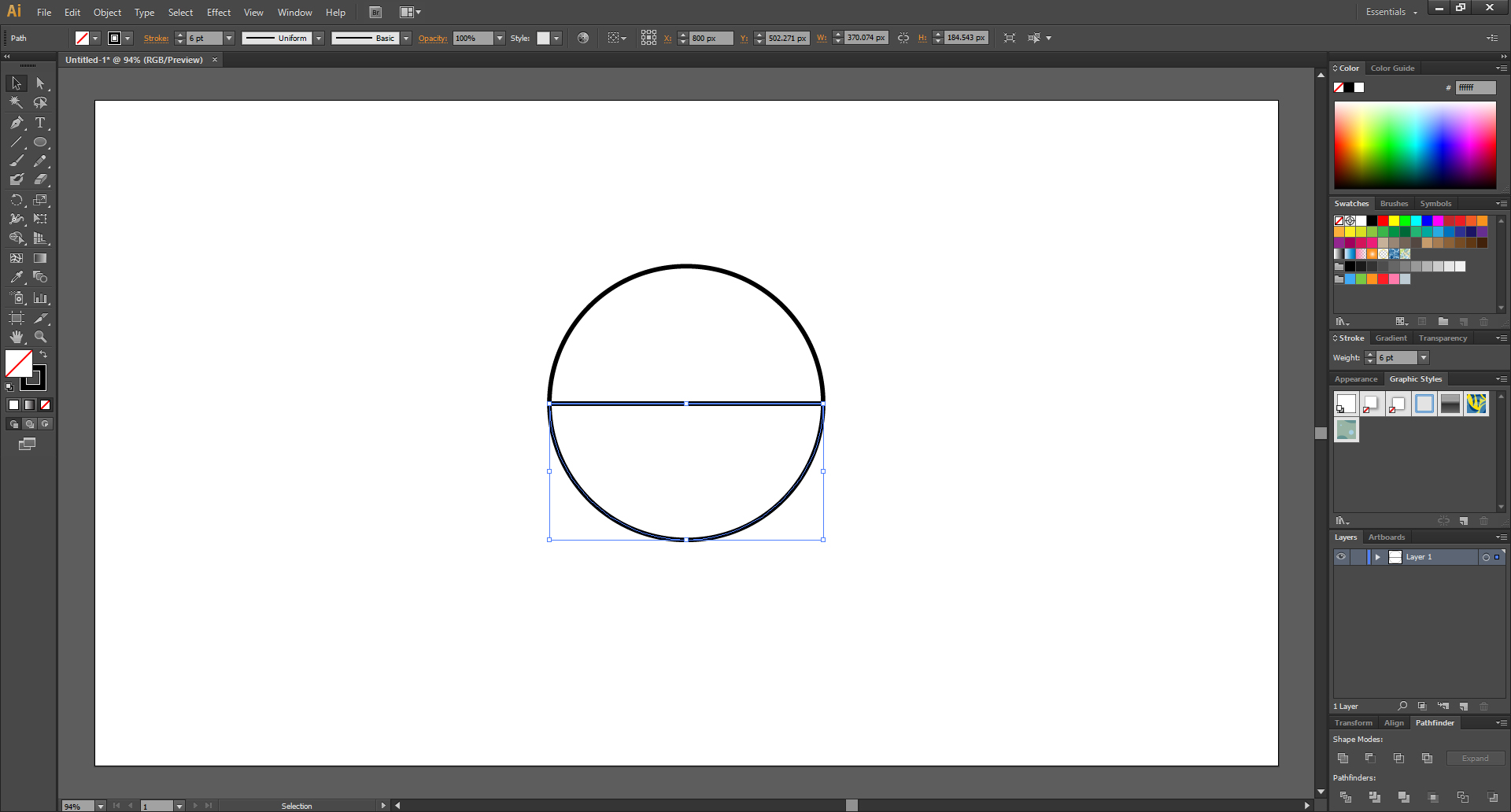Select the Paintbrush tool
This screenshot has height=812, width=1511.
[x=17, y=161]
